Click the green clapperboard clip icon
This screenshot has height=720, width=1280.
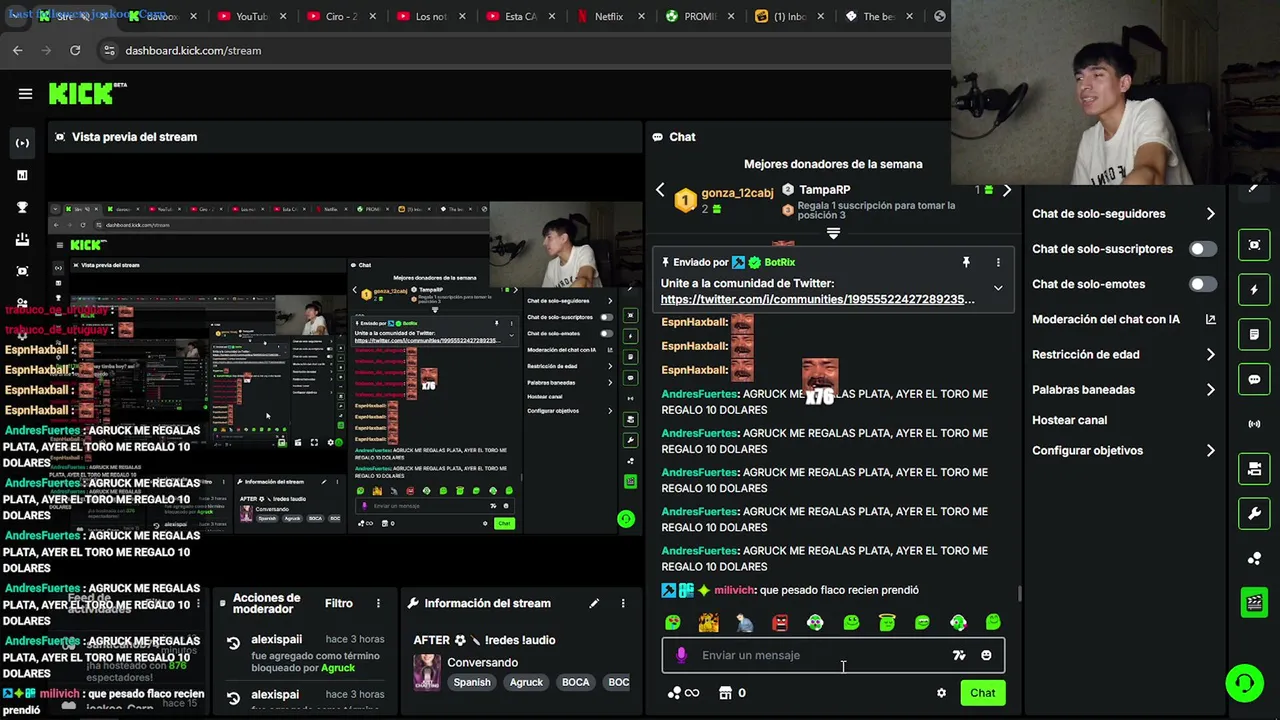click(x=1254, y=601)
